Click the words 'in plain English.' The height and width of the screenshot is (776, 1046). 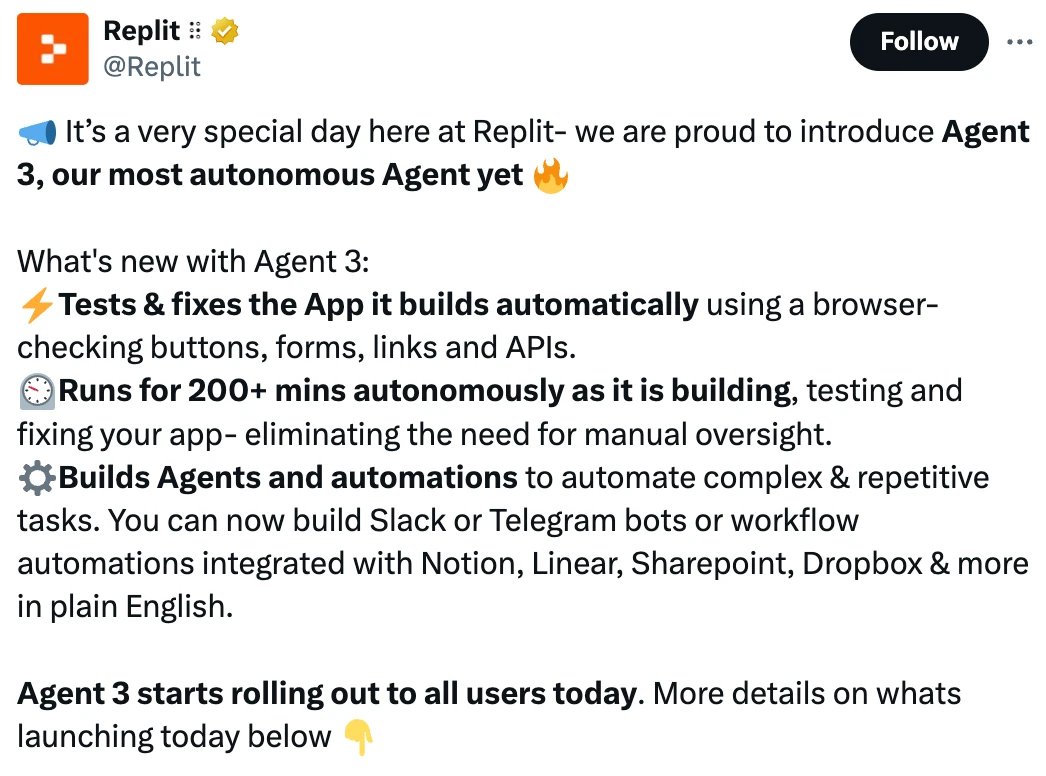(125, 607)
